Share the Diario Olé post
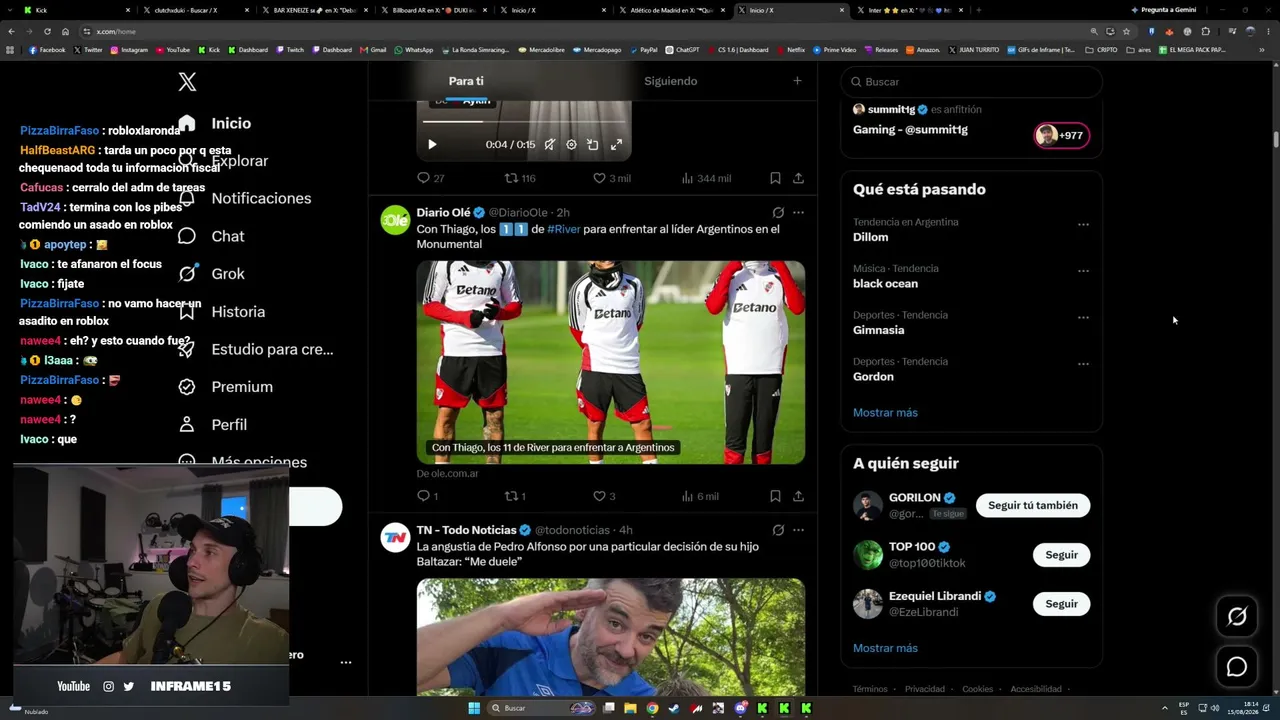 [798, 496]
